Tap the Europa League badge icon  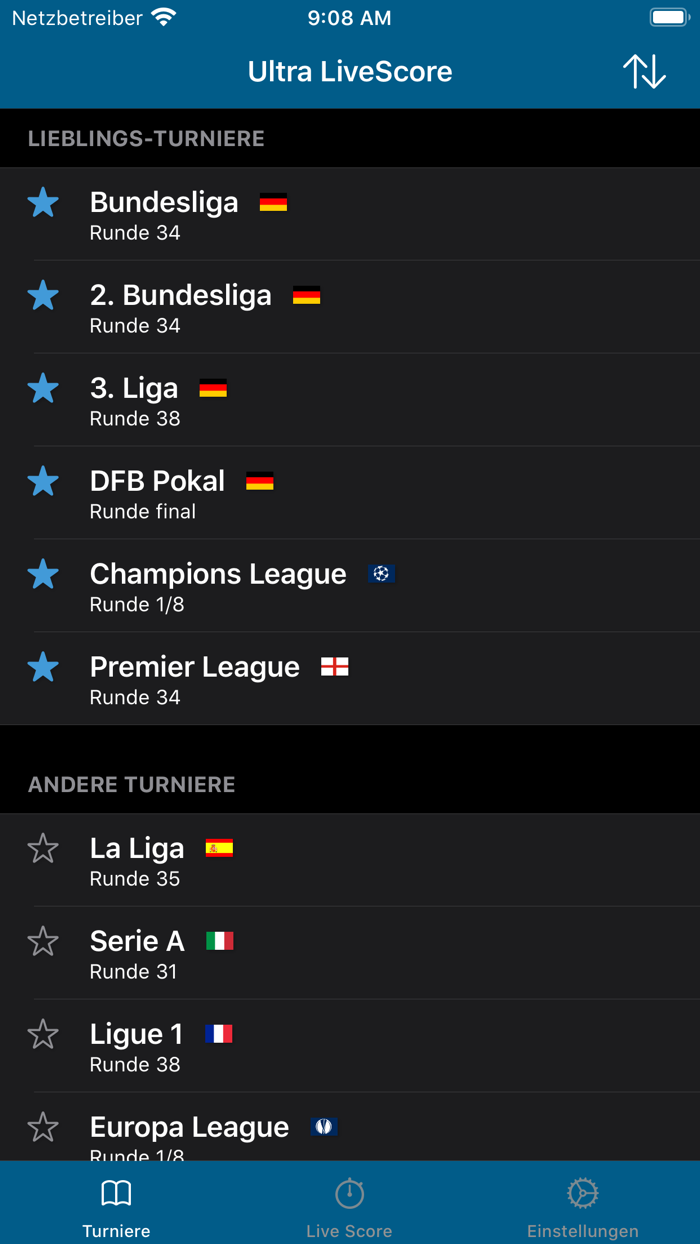point(324,1125)
